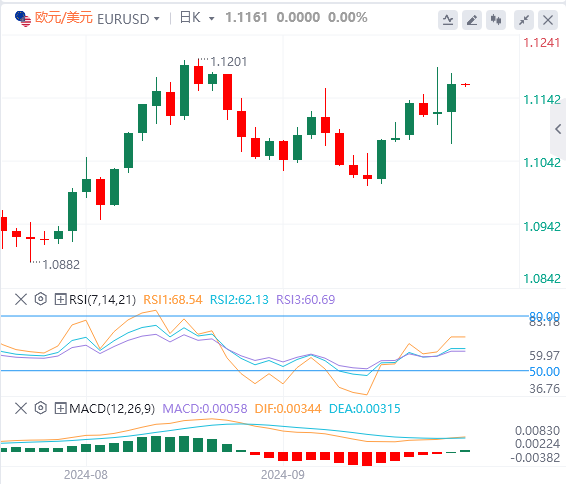
Task: Click the 1.1201 high price label
Action: (x=229, y=62)
